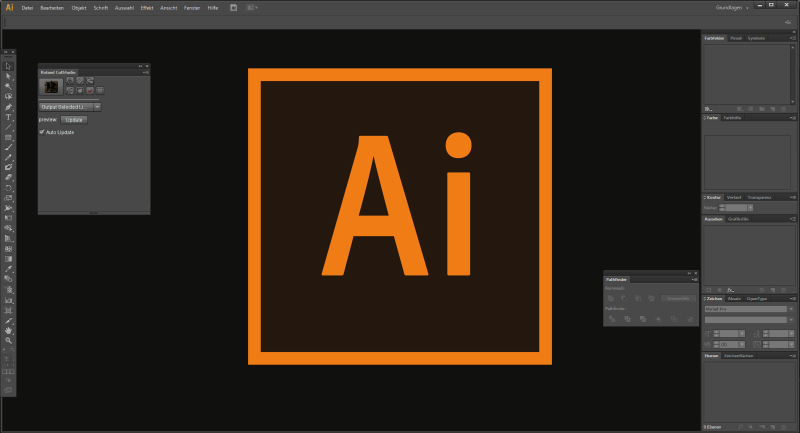Select the Eyedropper tool
Image resolution: width=800 pixels, height=433 pixels.
tap(8, 269)
